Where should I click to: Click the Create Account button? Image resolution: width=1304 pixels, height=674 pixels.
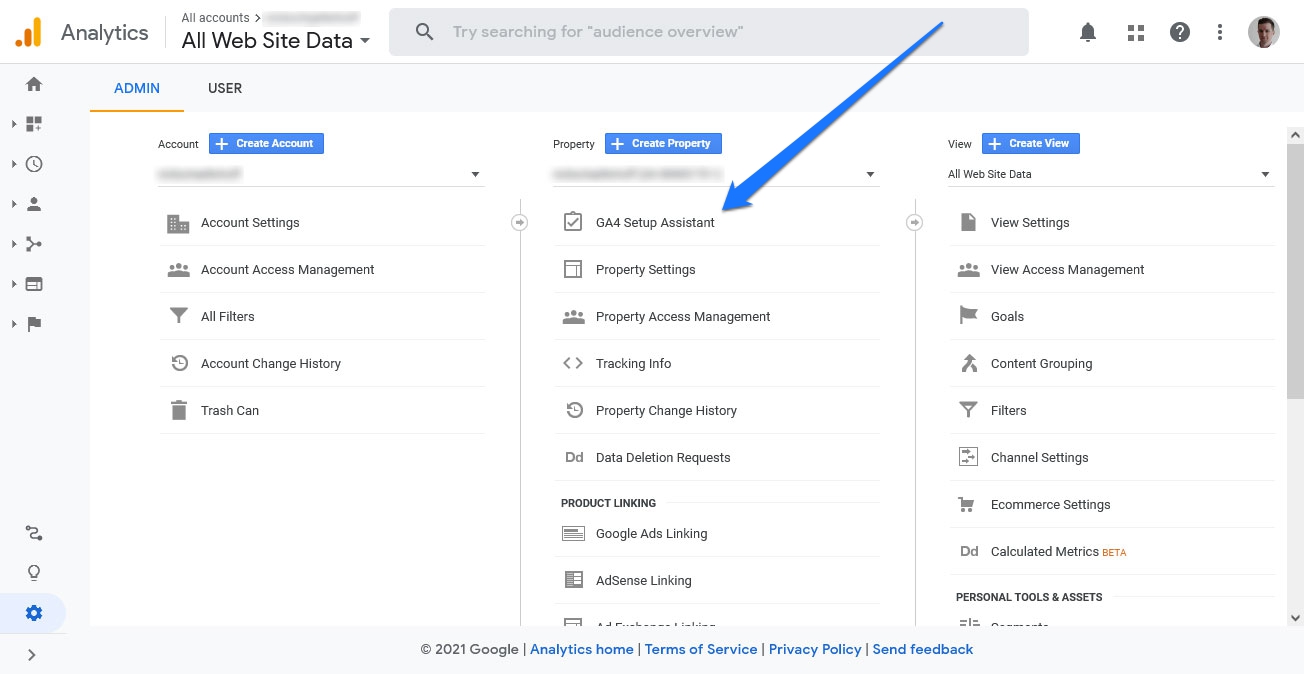(266, 143)
